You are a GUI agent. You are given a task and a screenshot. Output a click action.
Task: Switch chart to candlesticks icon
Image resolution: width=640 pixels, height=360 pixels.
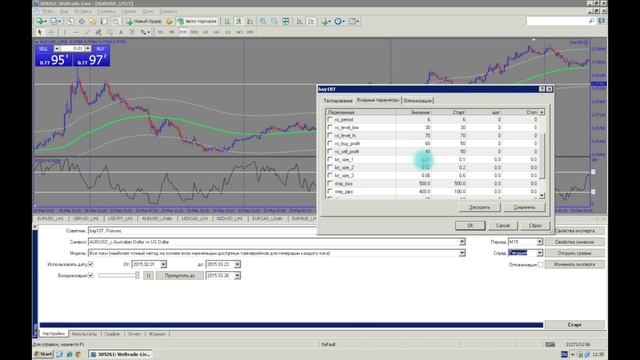pyautogui.click(x=239, y=21)
